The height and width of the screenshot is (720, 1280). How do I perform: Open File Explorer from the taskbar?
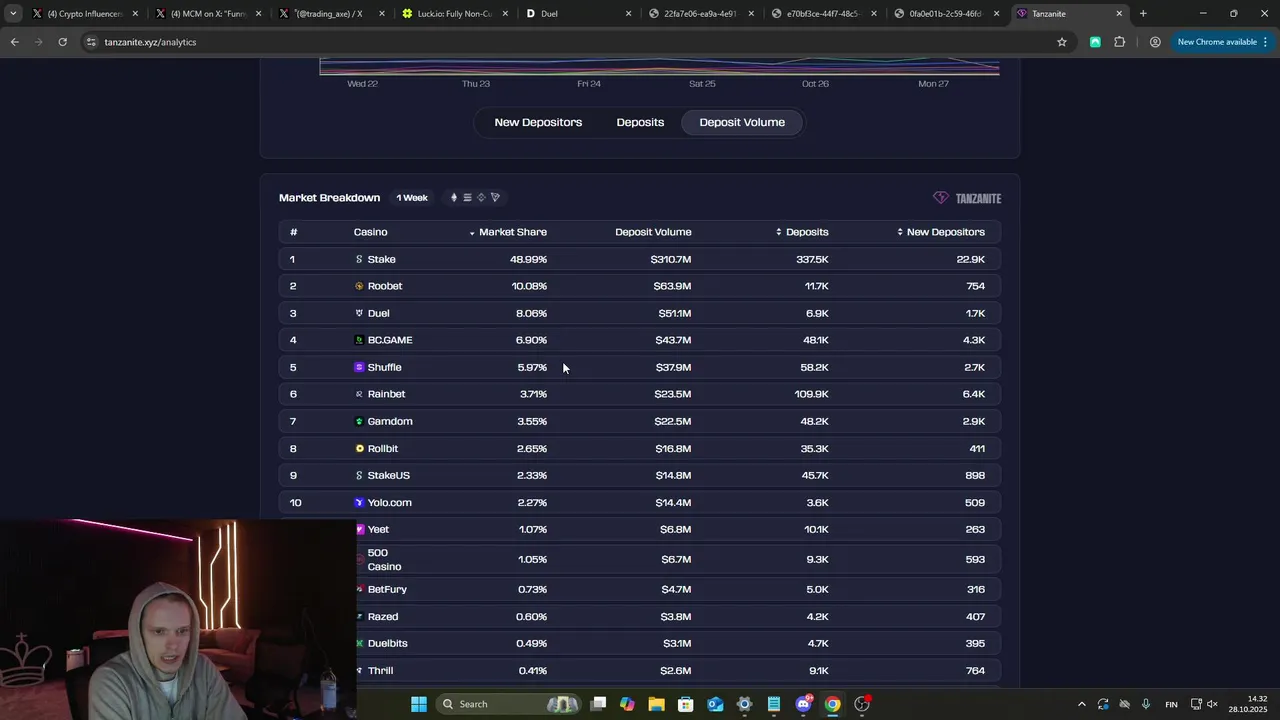click(656, 704)
